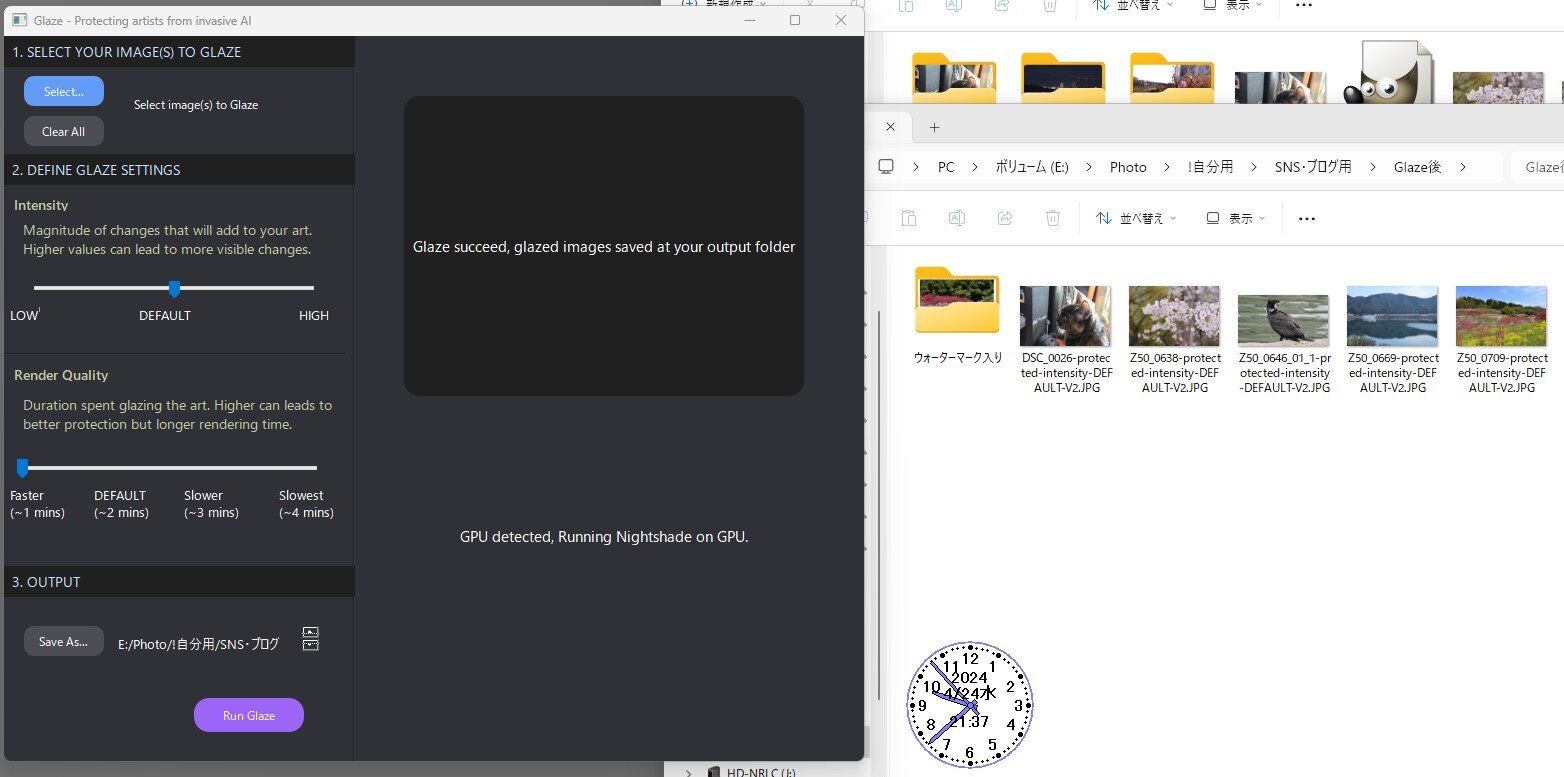
Task: Open 表示 view dropdown in front Explorer
Action: click(x=1235, y=218)
